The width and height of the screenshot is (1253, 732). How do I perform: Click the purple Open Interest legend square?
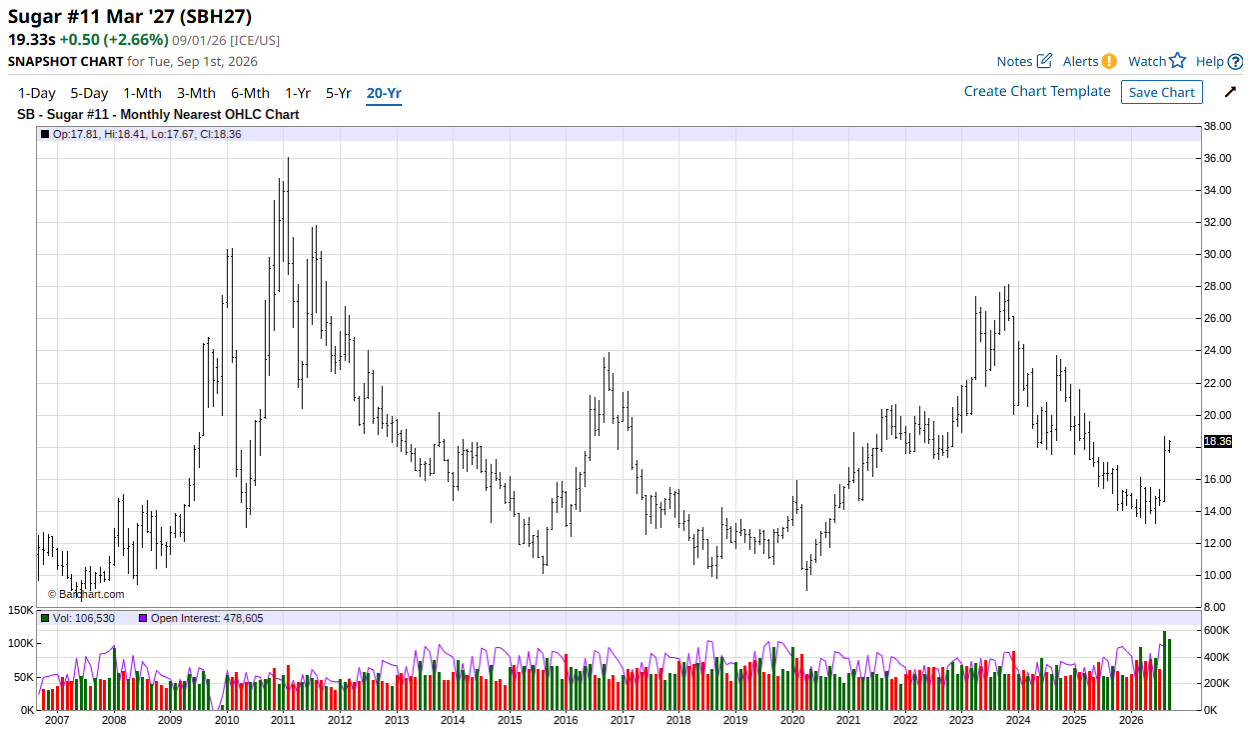(x=142, y=618)
